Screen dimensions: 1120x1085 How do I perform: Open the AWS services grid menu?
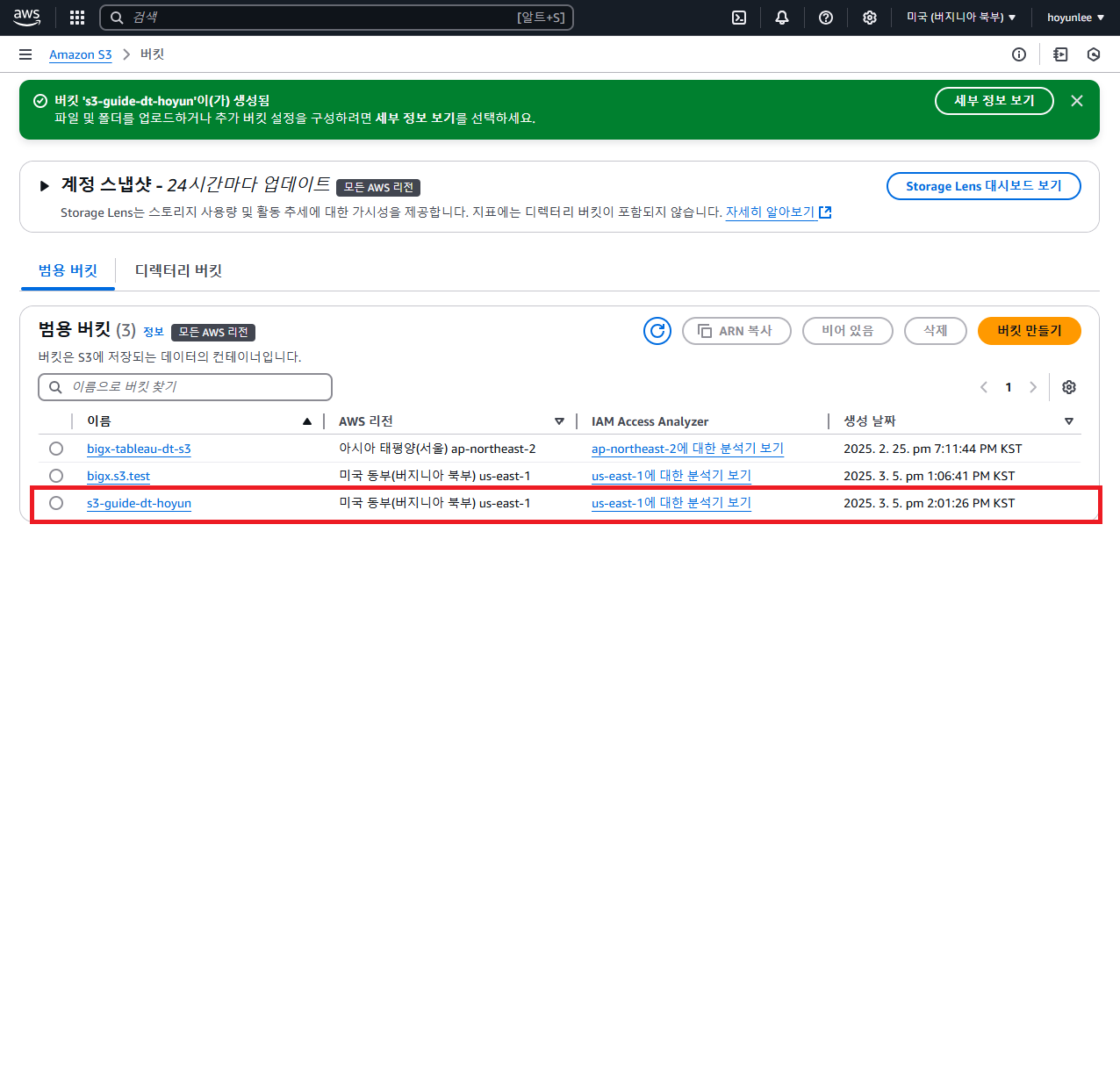[77, 18]
